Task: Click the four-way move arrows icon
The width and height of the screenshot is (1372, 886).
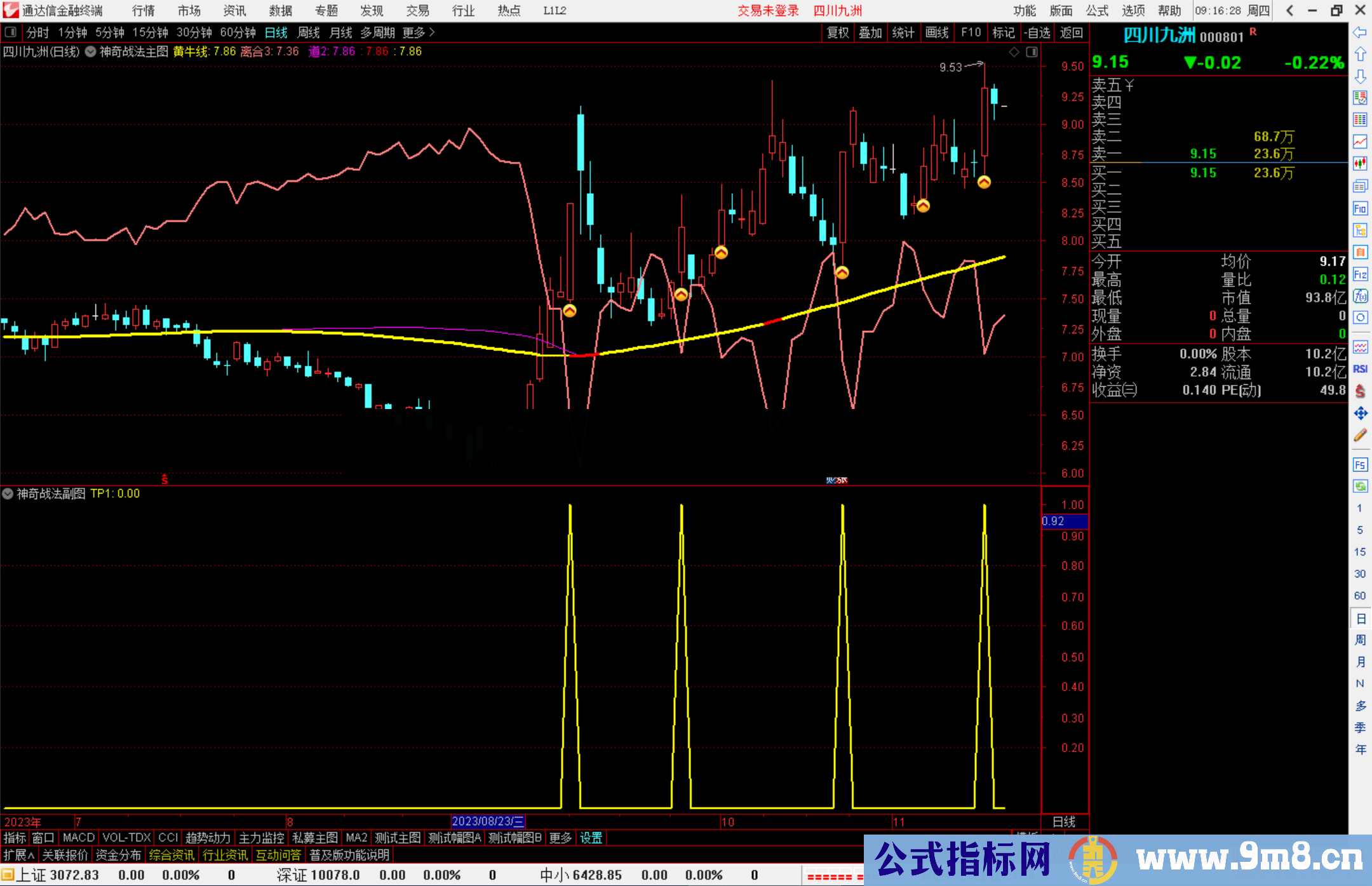Action: click(x=1360, y=413)
